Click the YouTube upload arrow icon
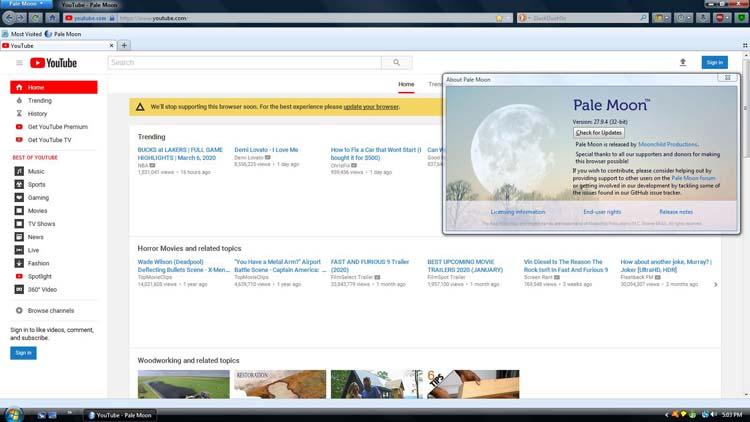750x422 pixels. pyautogui.click(x=683, y=62)
